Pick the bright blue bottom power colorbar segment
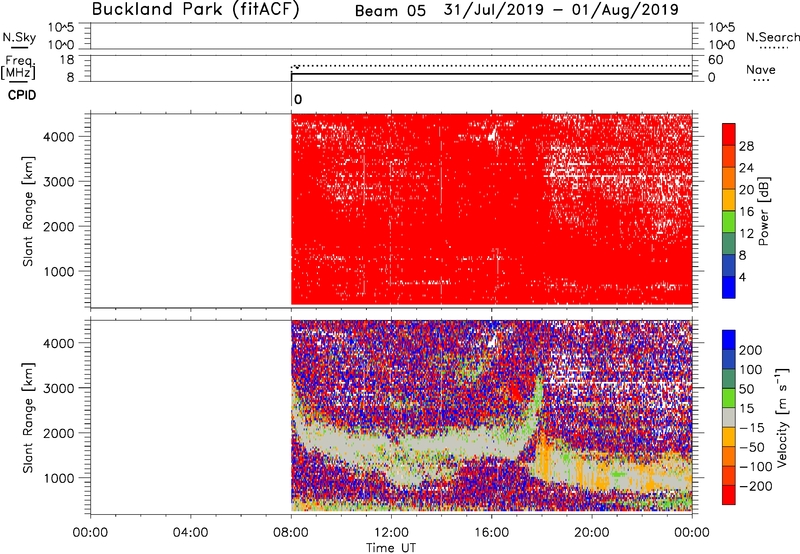The width and height of the screenshot is (800, 554). (729, 287)
